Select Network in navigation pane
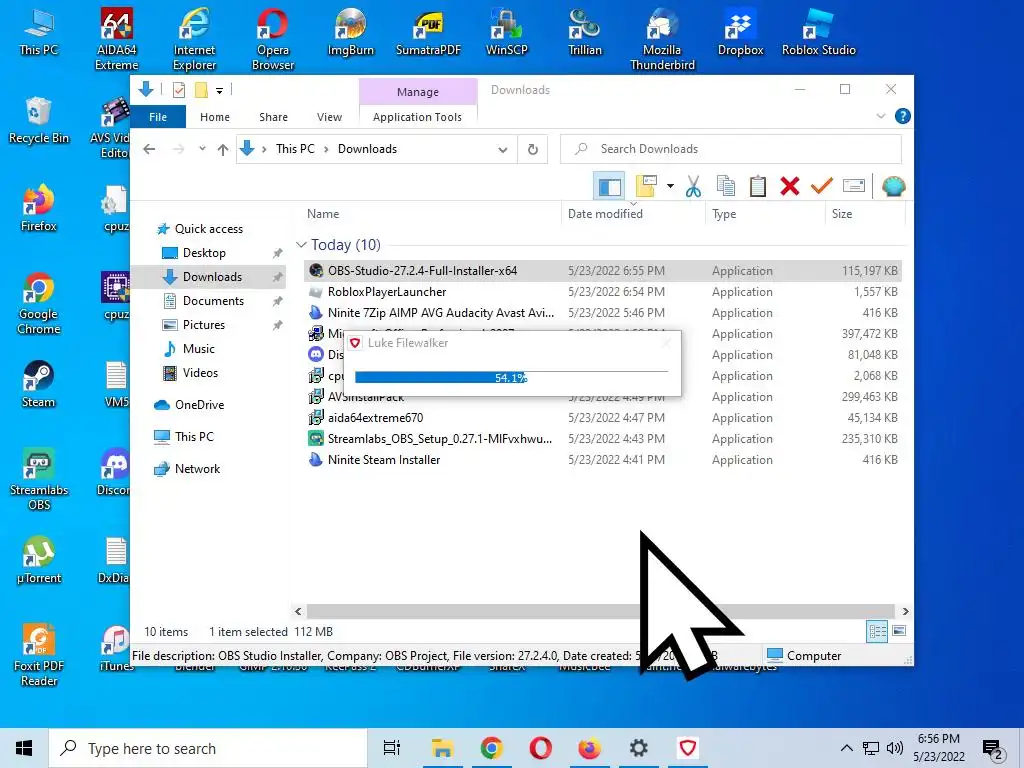 197,469
